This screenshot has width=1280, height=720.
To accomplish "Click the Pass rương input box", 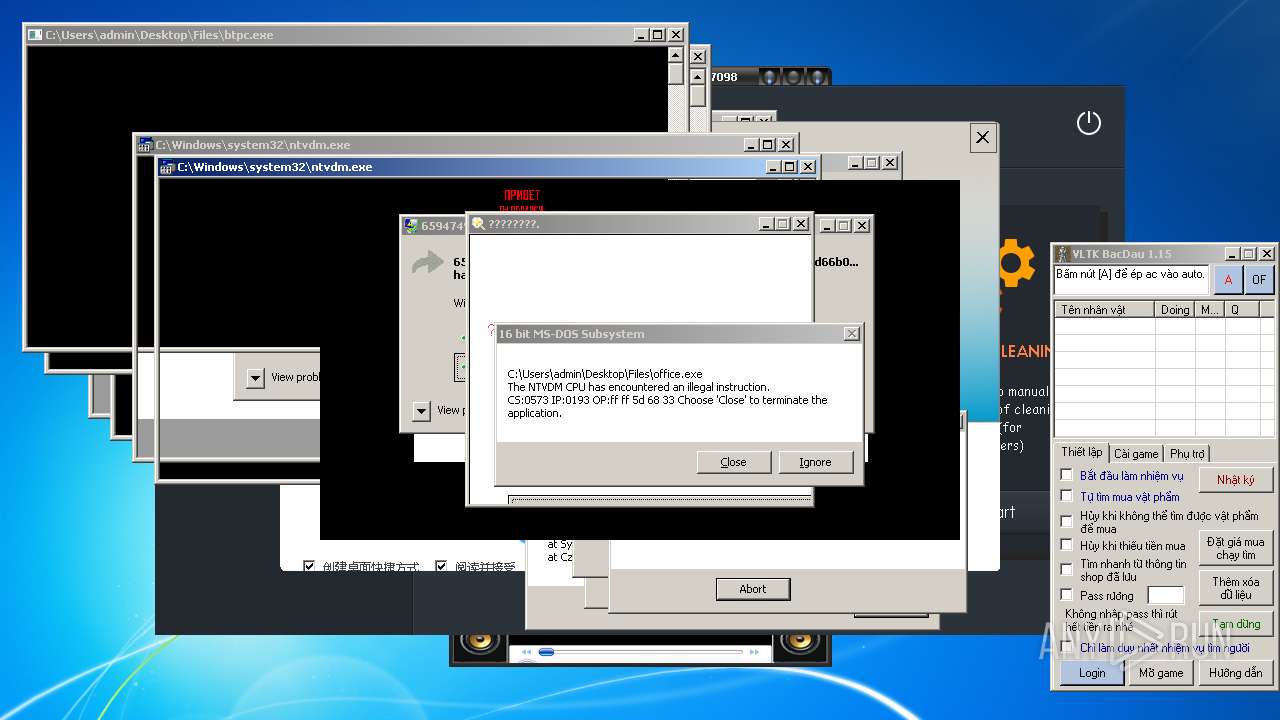I will point(1165,596).
